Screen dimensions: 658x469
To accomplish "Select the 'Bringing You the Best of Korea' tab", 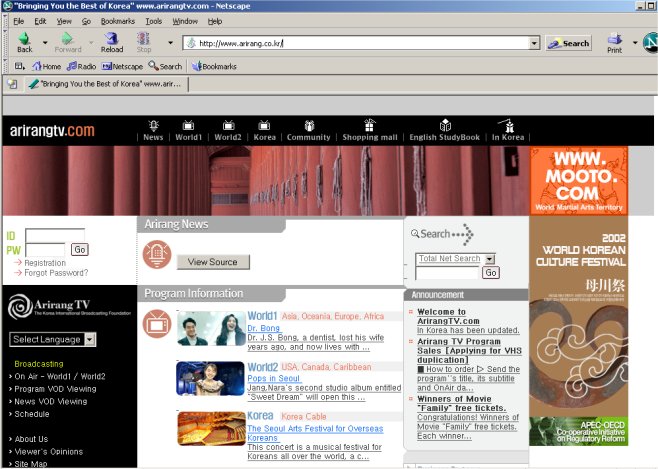I will [x=107, y=84].
